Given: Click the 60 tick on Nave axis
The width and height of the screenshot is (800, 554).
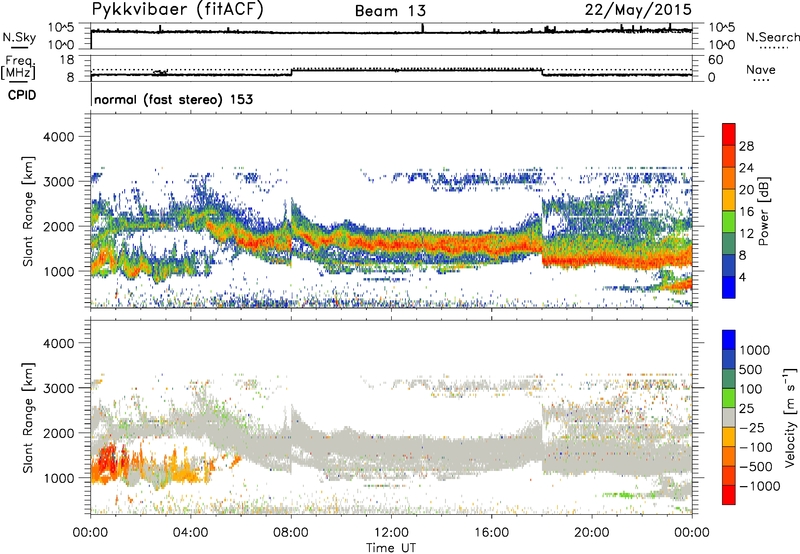Looking at the screenshot, I should (x=715, y=60).
